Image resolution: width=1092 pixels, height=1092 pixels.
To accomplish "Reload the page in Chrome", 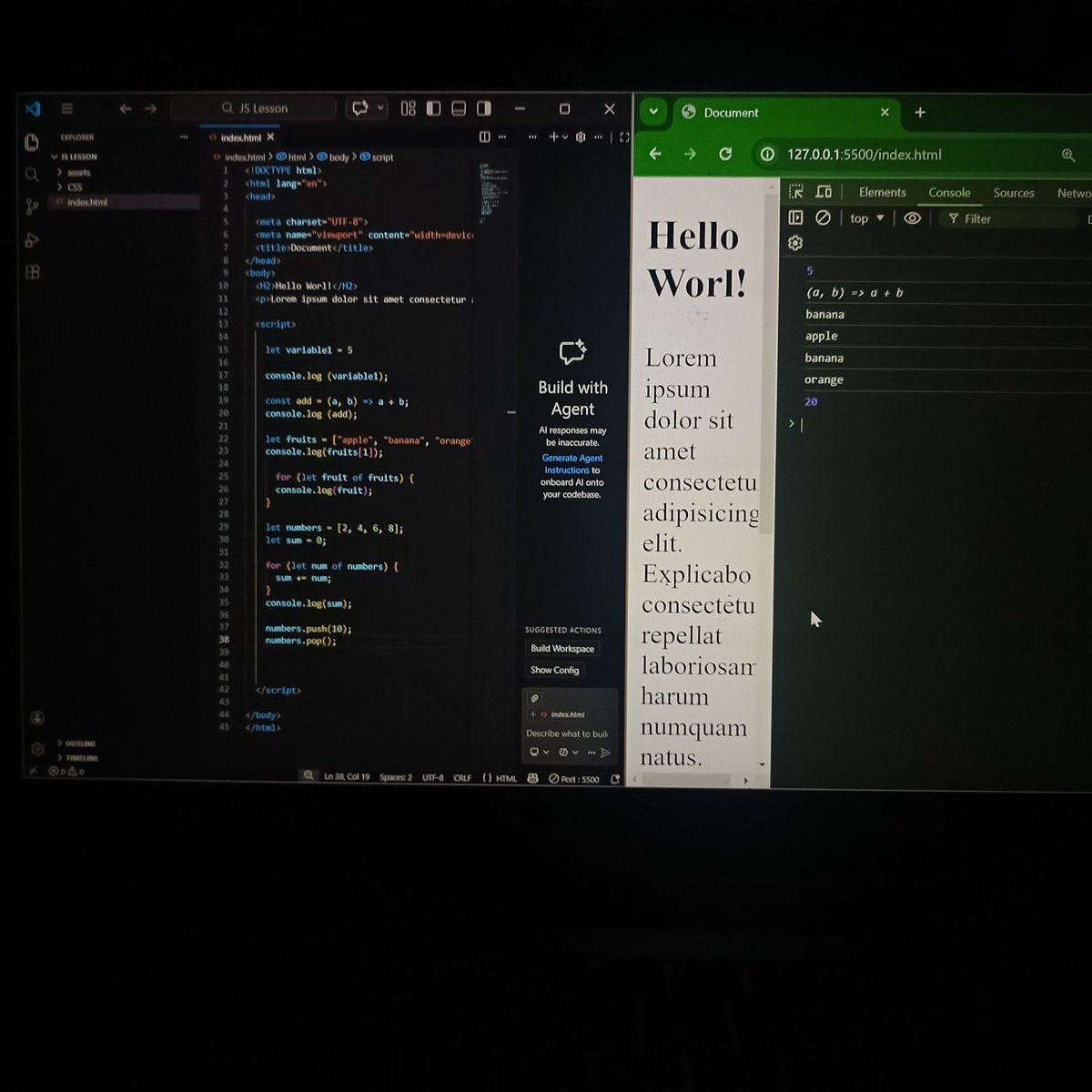I will coord(725,154).
